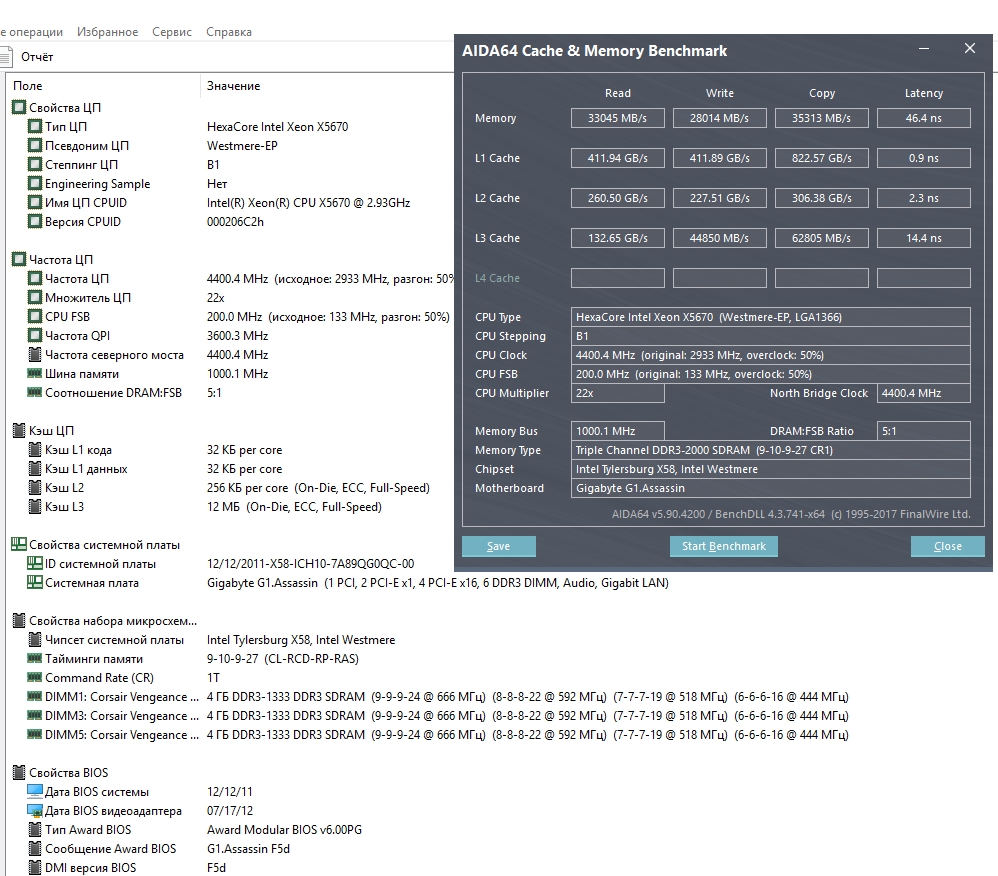Click the Memory Latency field 46.4 ns
This screenshot has width=998, height=876.
click(924, 118)
